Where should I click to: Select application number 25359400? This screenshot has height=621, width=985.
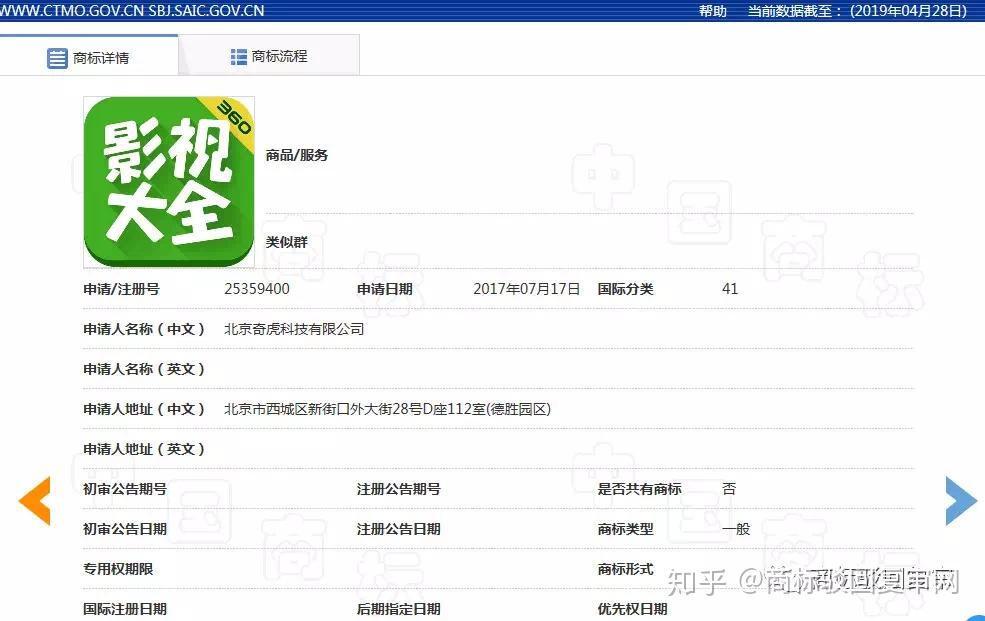tap(257, 289)
